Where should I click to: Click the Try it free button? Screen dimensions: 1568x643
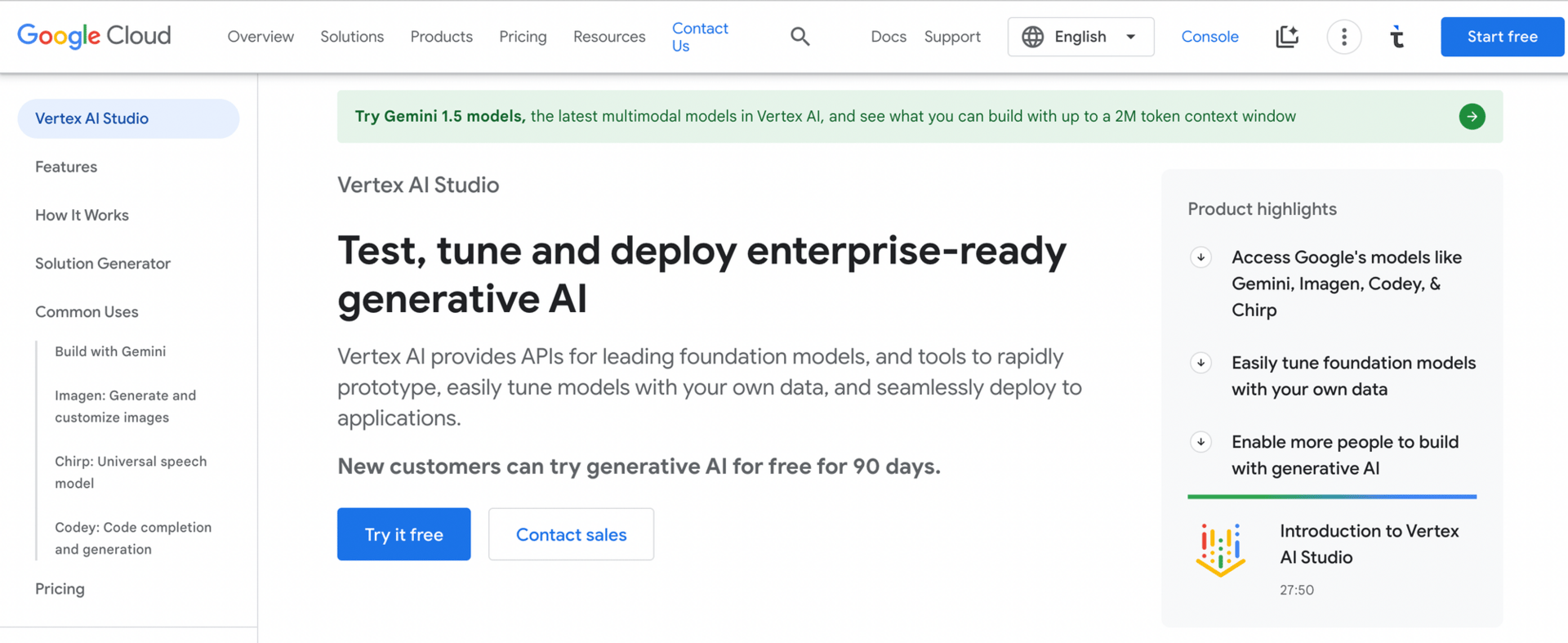[404, 534]
